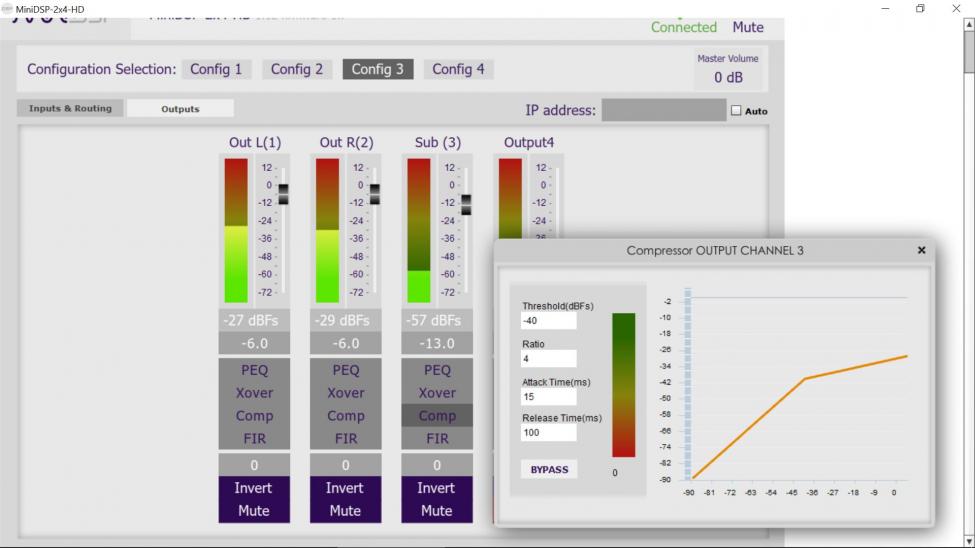Click the Sub (3) channel label
Viewport: 975px width, 548px height.
[438, 142]
